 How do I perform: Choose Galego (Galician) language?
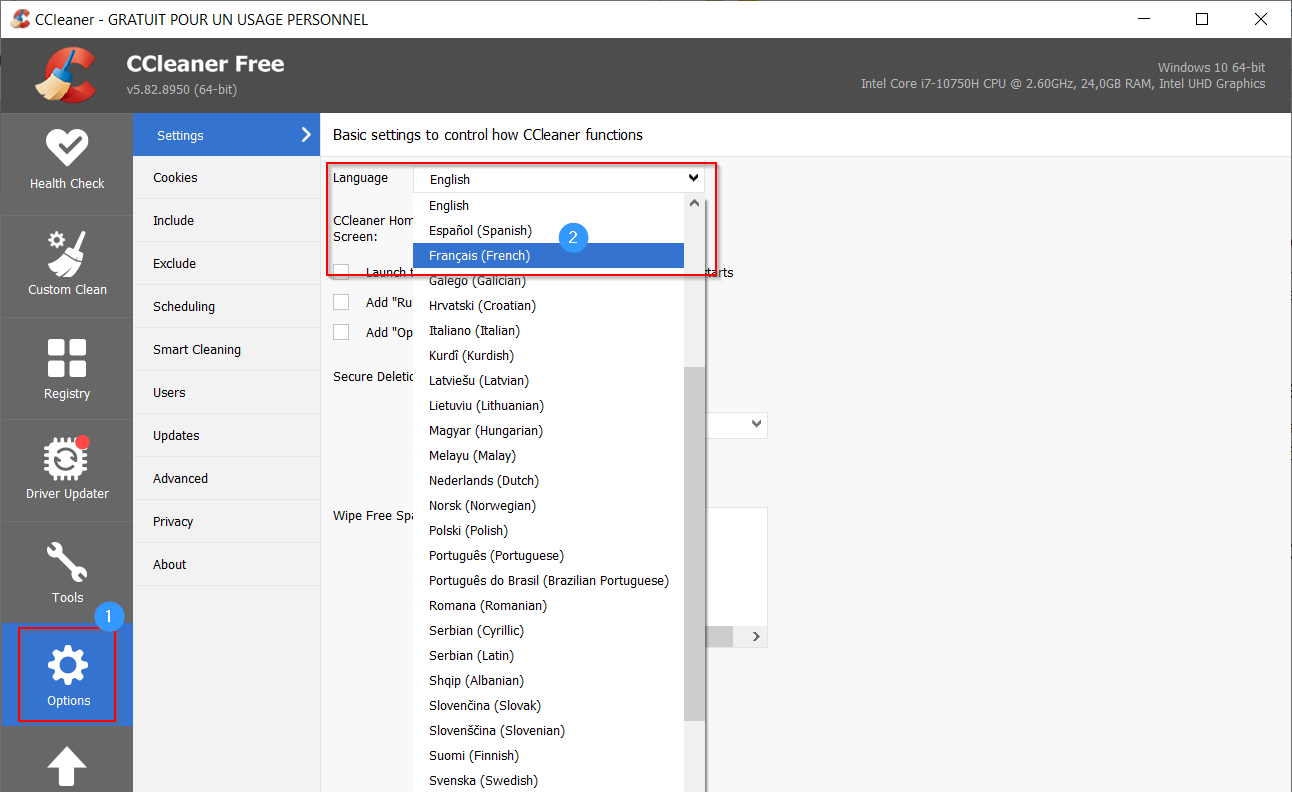tap(549, 281)
